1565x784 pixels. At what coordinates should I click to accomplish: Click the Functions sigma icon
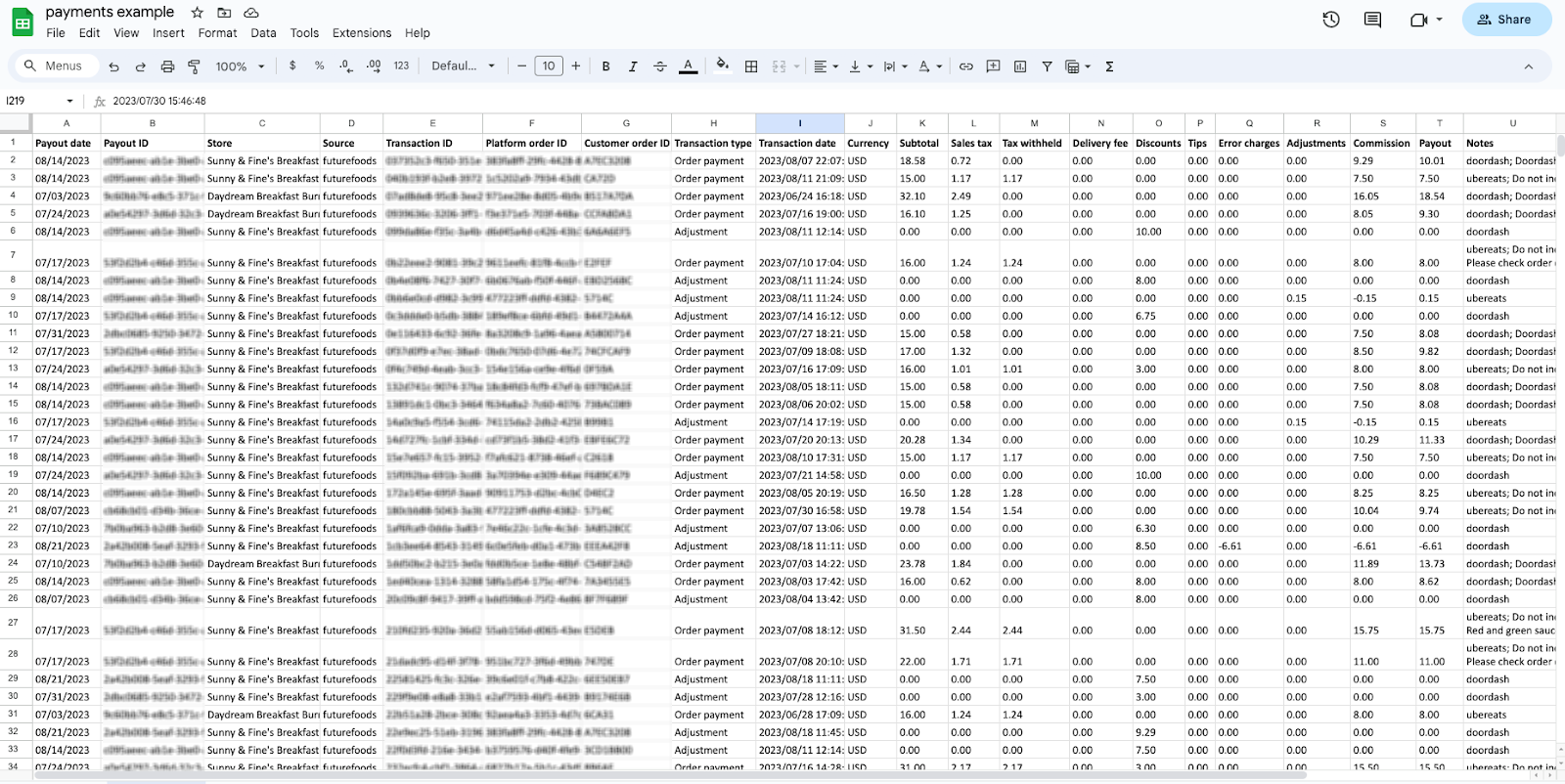pyautogui.click(x=1109, y=66)
